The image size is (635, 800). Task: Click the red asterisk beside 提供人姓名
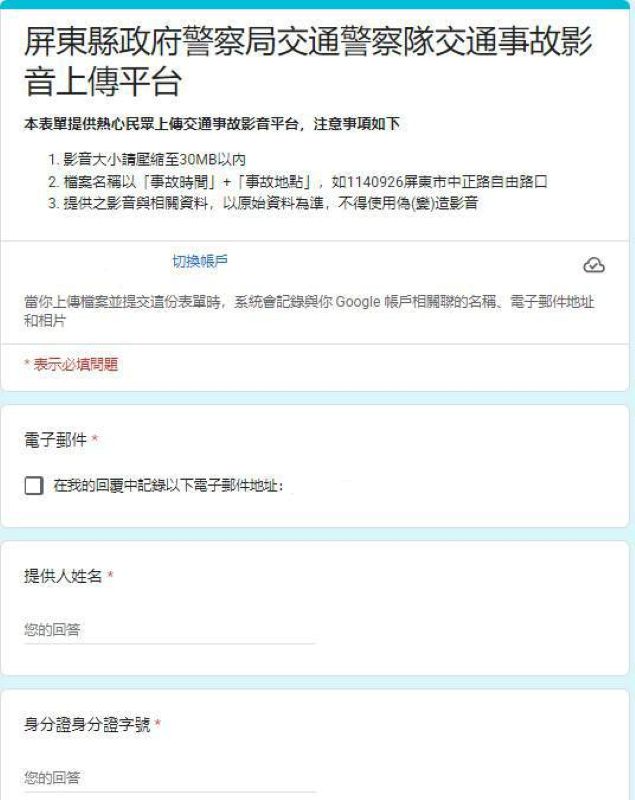[110, 574]
